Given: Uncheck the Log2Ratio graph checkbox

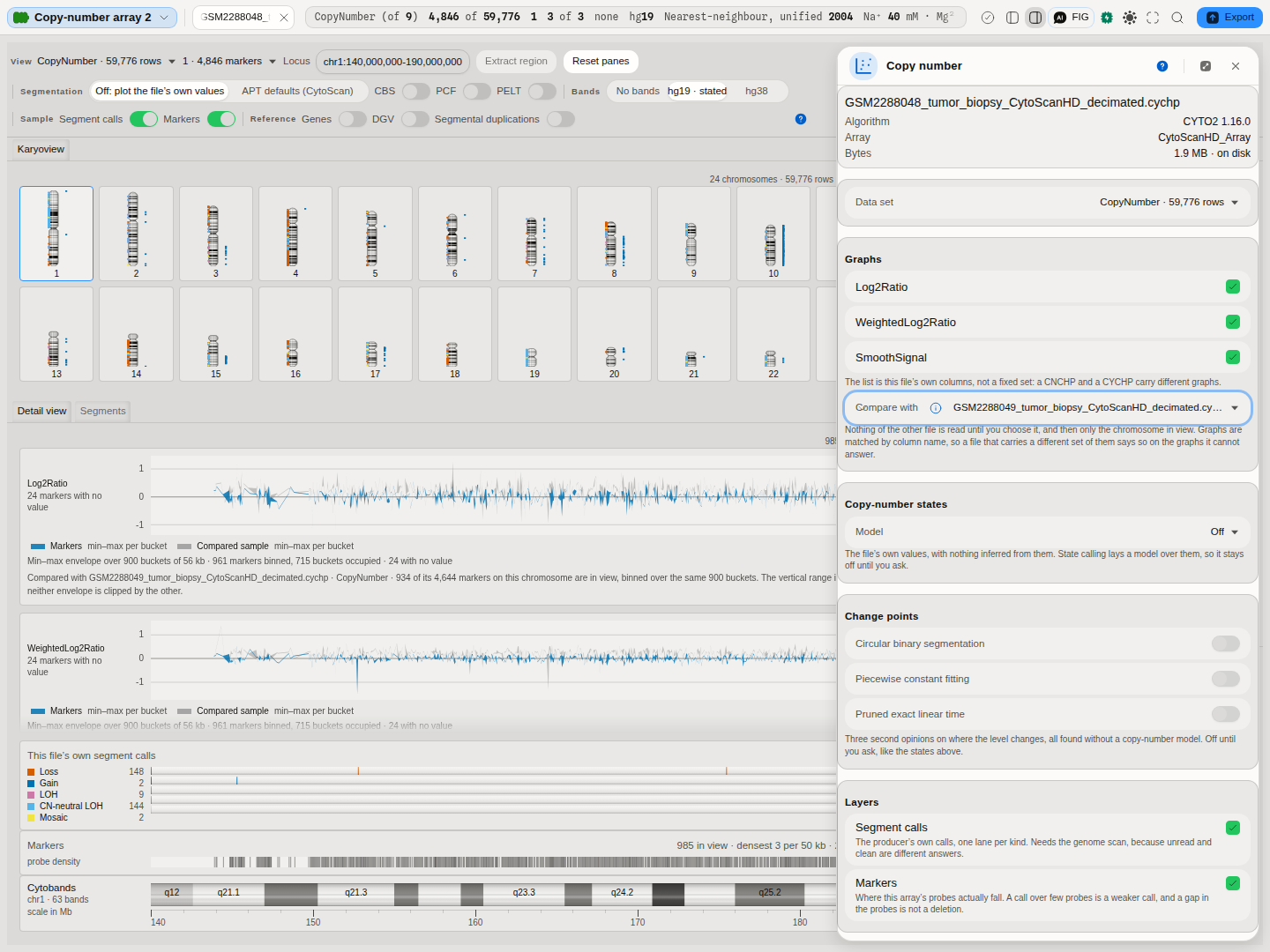Looking at the screenshot, I should (x=1233, y=286).
